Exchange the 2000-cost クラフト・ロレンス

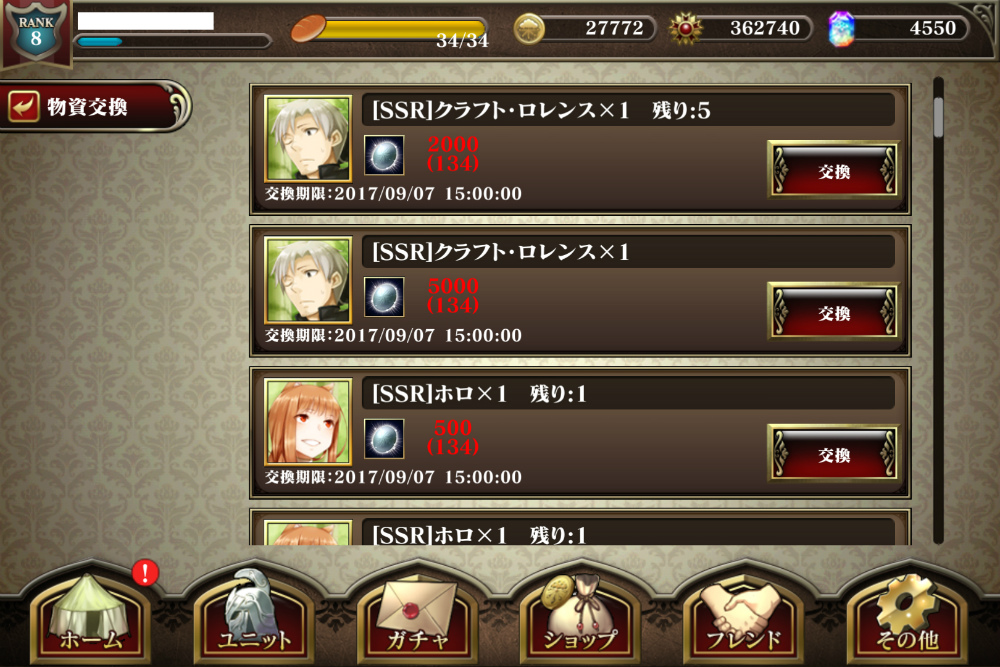coord(834,170)
